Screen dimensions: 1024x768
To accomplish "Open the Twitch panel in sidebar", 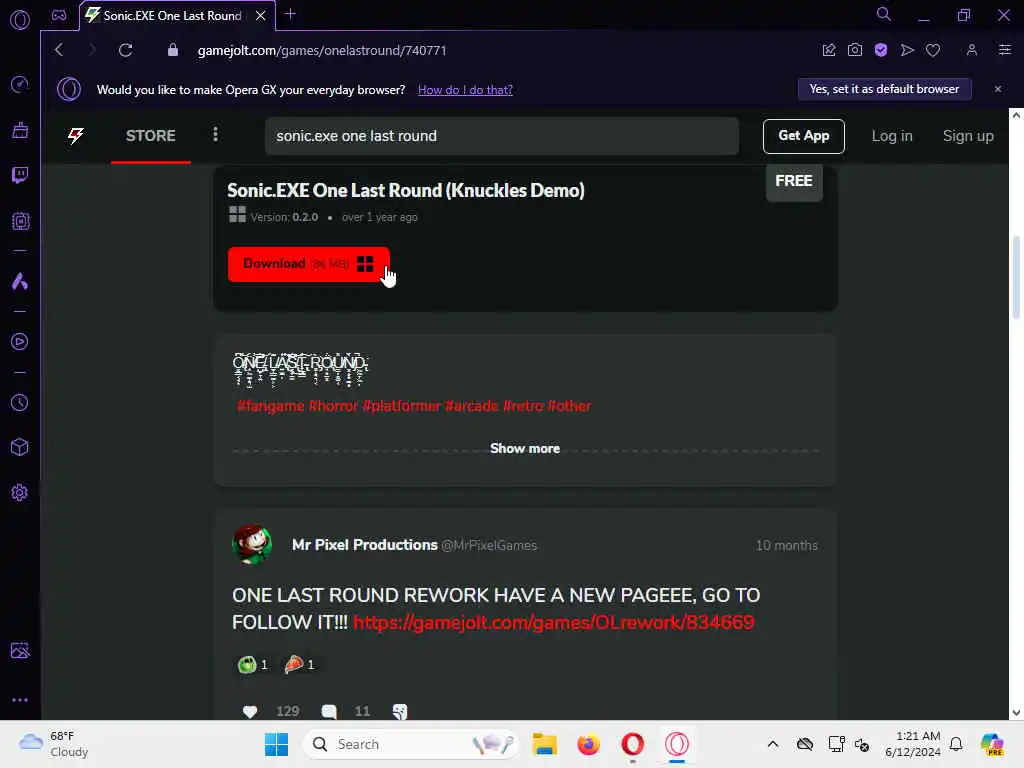I will click(x=20, y=175).
